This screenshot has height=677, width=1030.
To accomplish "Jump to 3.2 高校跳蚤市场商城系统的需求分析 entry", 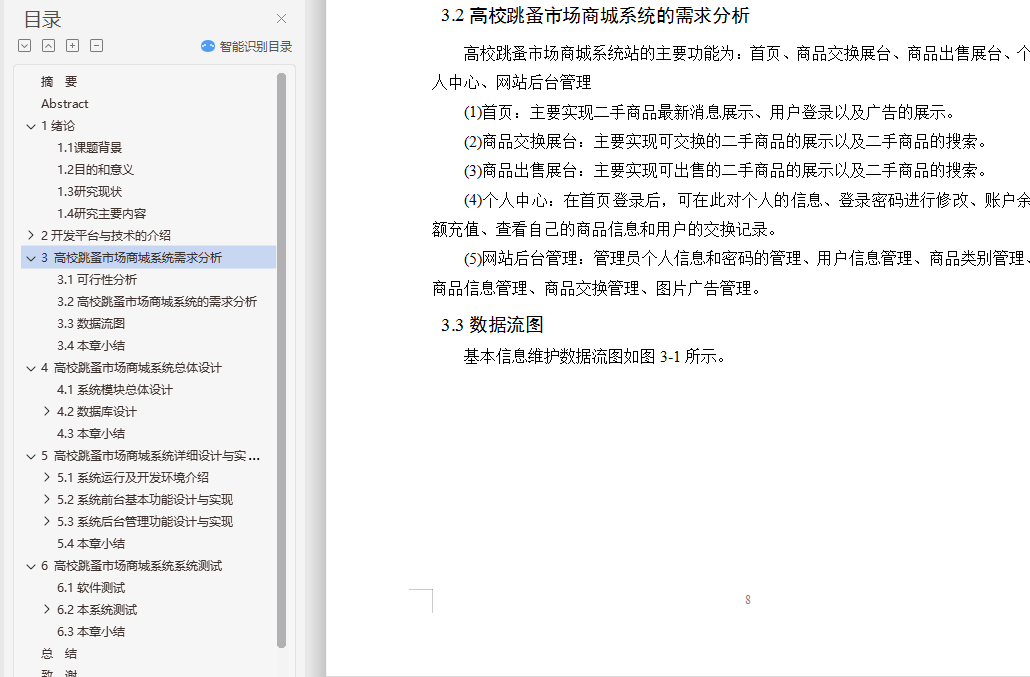I will (157, 301).
